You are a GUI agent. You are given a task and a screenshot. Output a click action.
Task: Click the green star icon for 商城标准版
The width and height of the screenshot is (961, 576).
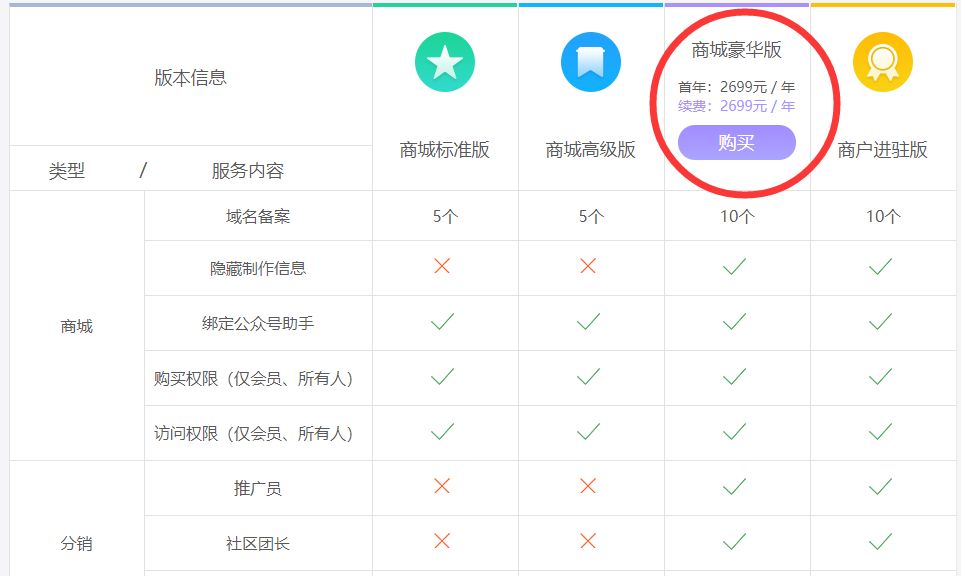pyautogui.click(x=444, y=61)
